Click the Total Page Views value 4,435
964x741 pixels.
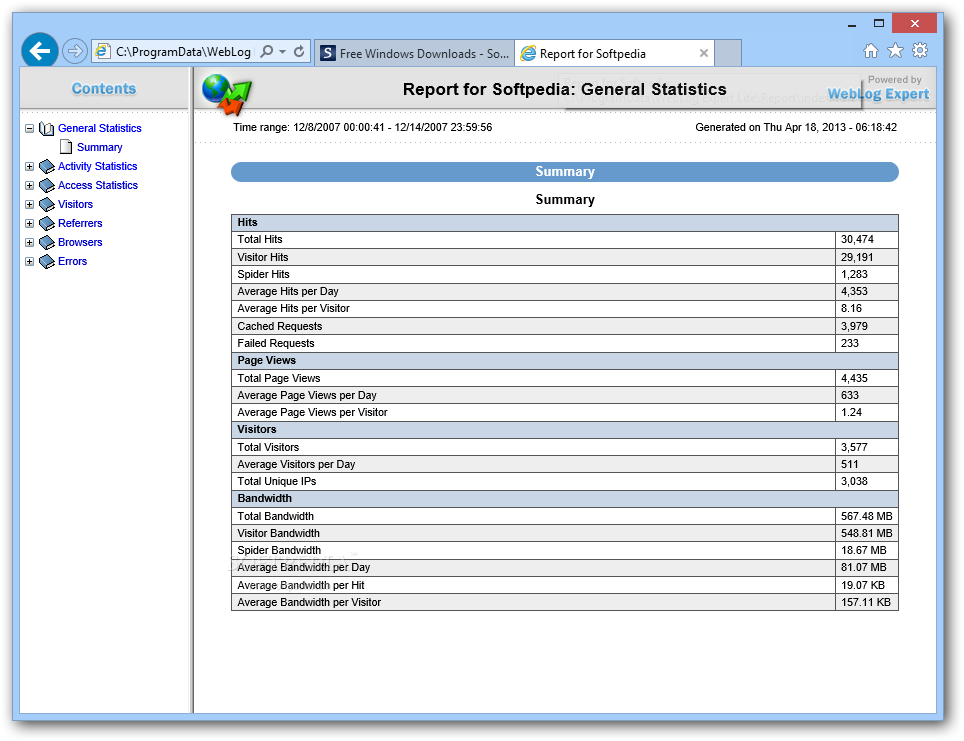pyautogui.click(x=854, y=378)
